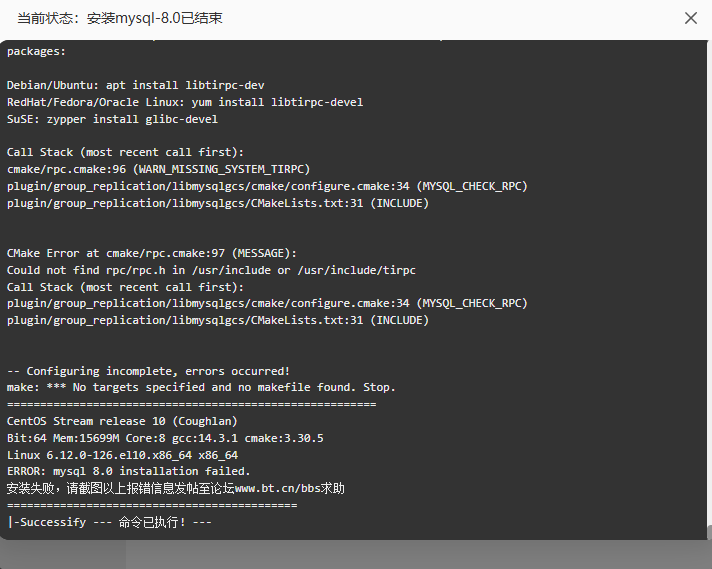Image resolution: width=712 pixels, height=569 pixels.
Task: Click the "cmake/rpc.cmake:96 (WARN_MISSING_SYSTEM_TIRPC)" line
Action: (x=158, y=169)
